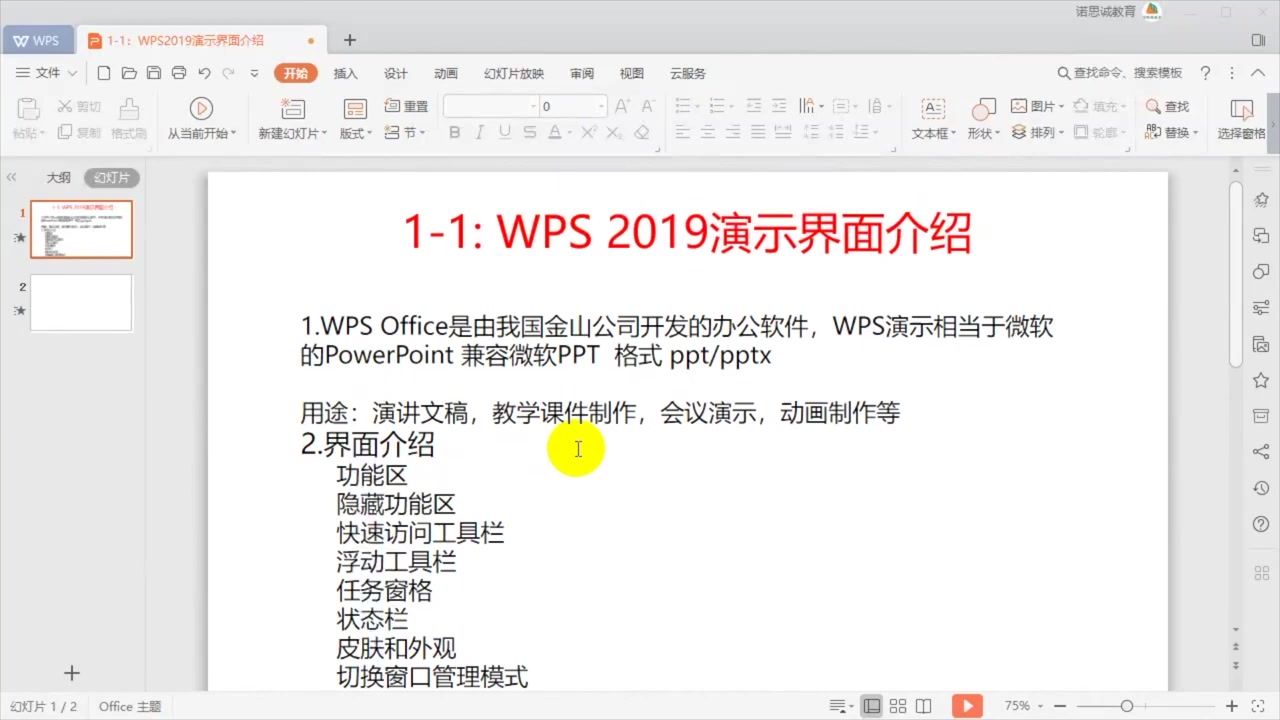1280x720 pixels.
Task: Open the font size combo box
Action: click(573, 106)
